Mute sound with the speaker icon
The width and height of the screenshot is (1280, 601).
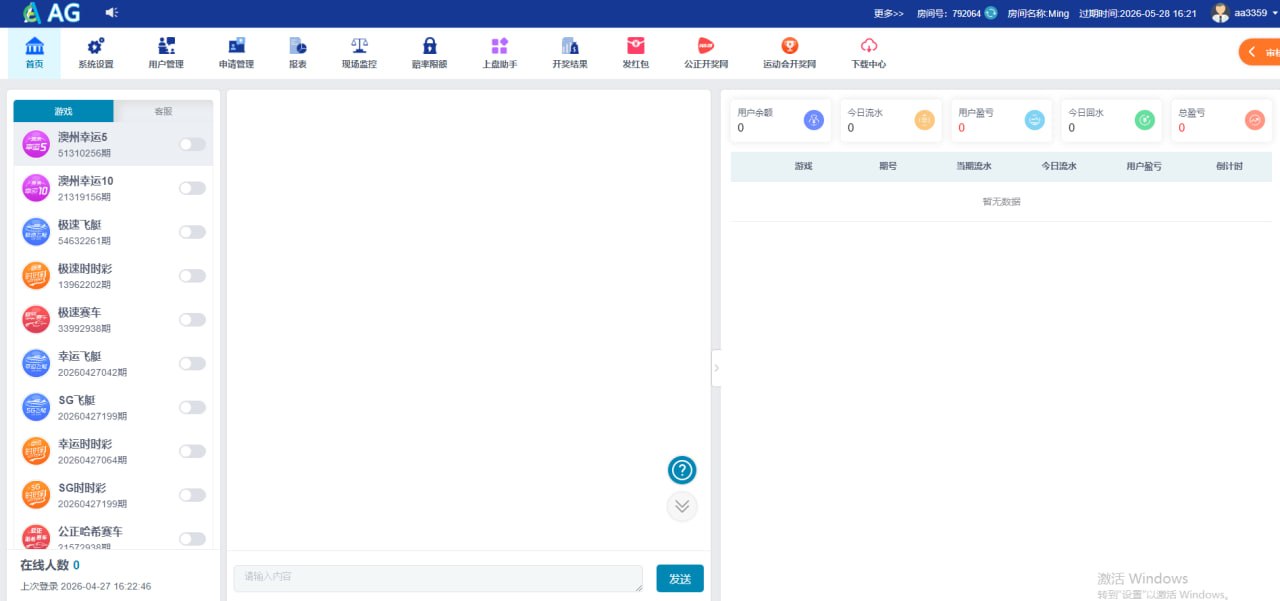111,13
